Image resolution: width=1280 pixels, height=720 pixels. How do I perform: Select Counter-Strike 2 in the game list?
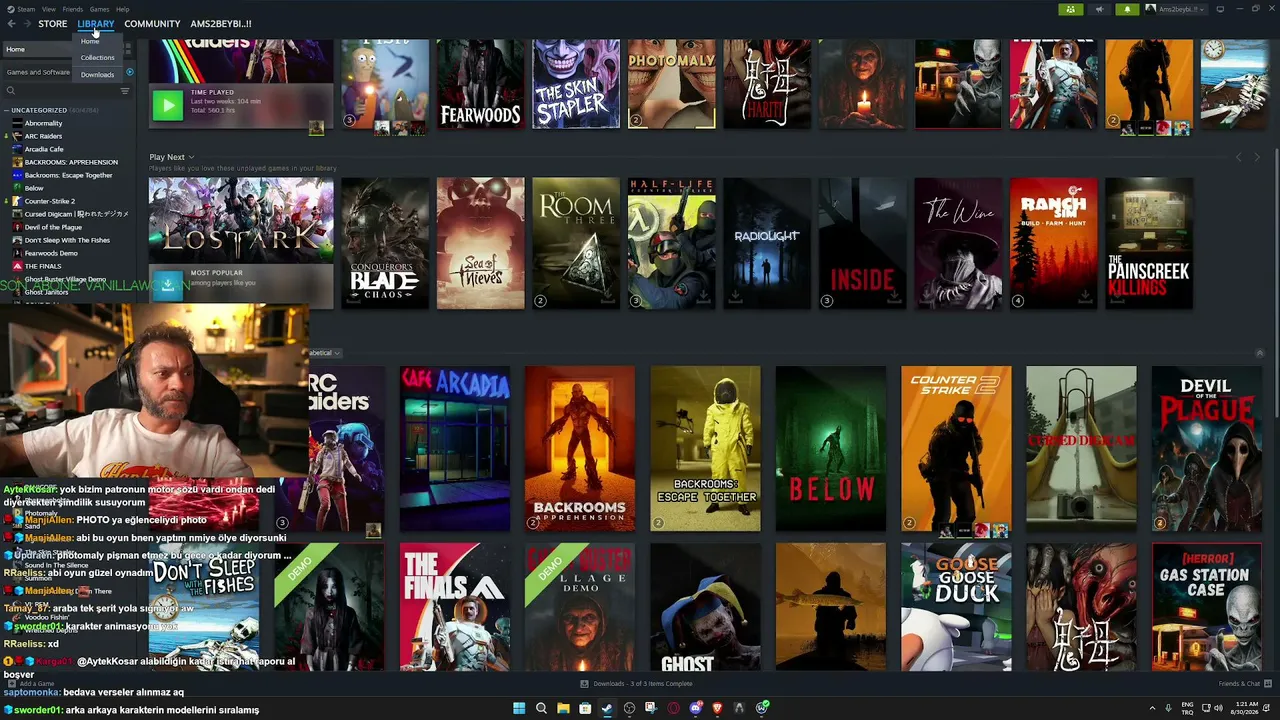click(x=49, y=201)
